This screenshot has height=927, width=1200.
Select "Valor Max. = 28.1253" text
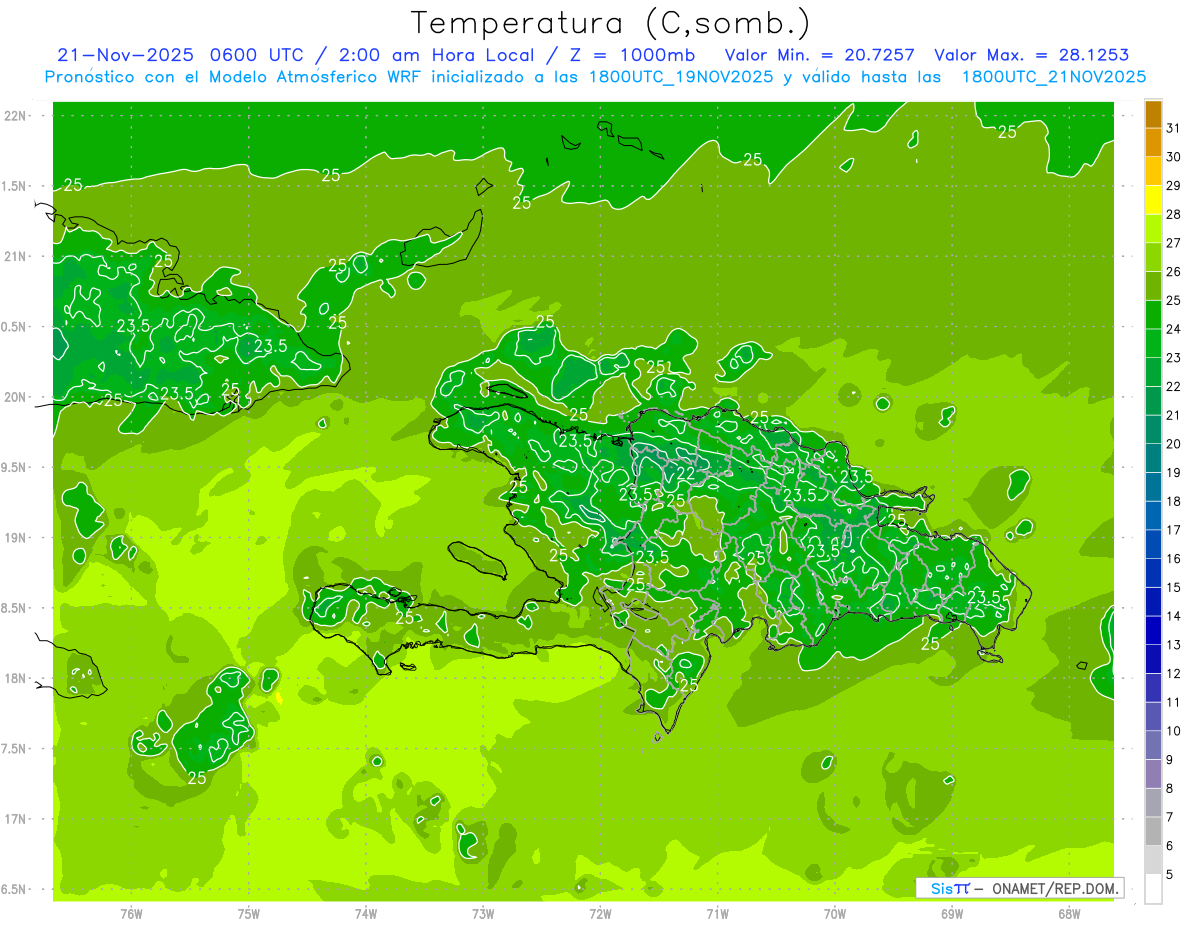[x=1032, y=55]
